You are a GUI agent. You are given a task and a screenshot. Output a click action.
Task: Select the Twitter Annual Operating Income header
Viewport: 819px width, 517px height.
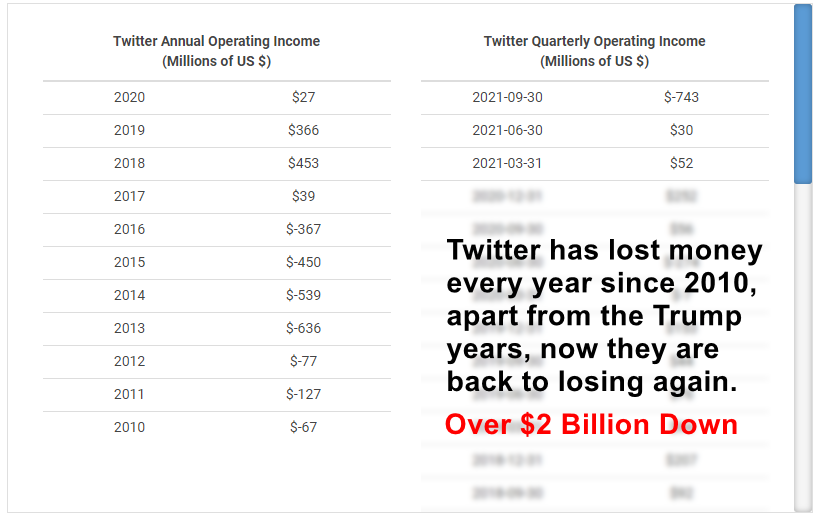(216, 51)
